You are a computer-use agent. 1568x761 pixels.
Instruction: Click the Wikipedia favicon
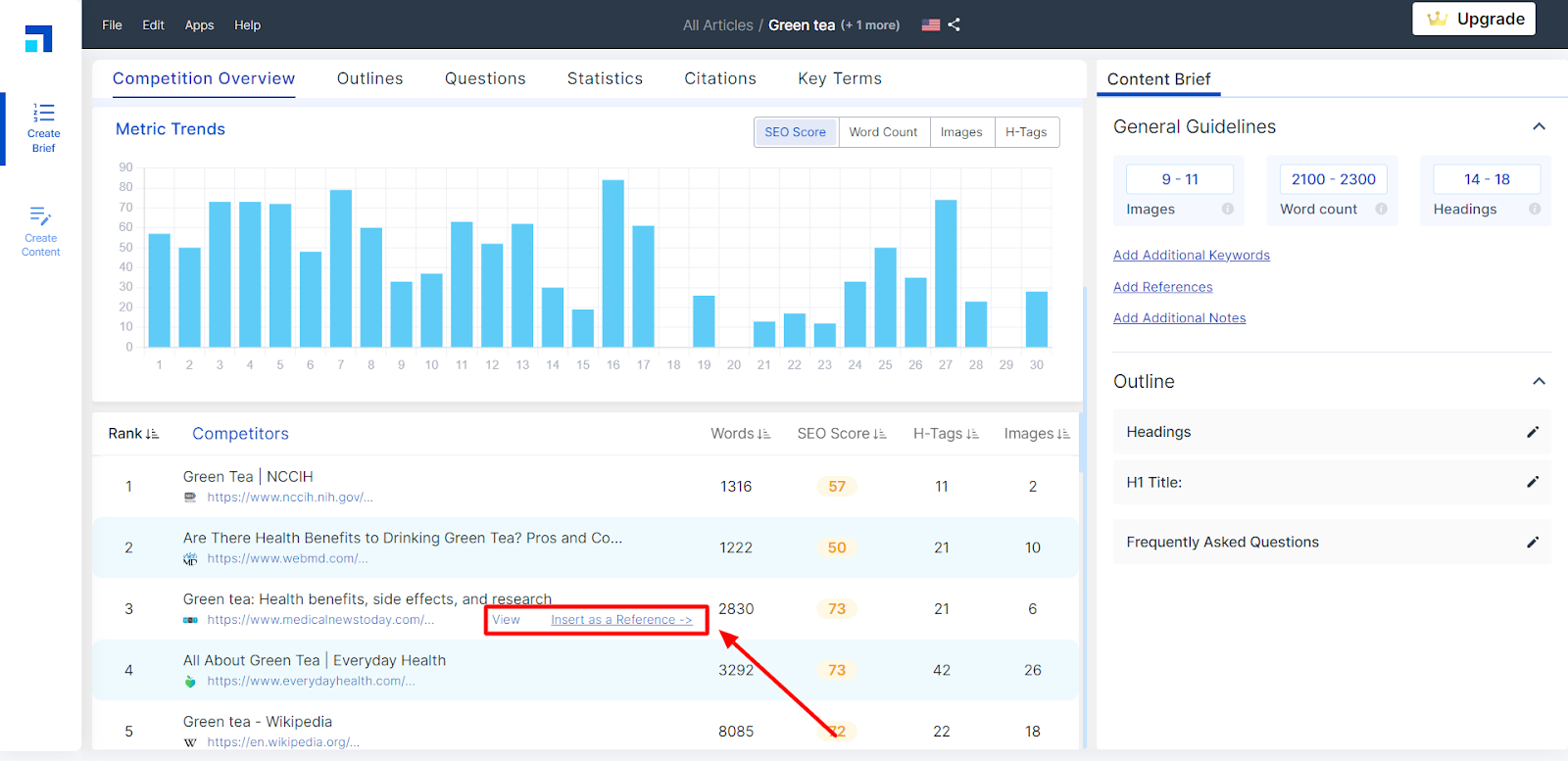click(x=190, y=742)
